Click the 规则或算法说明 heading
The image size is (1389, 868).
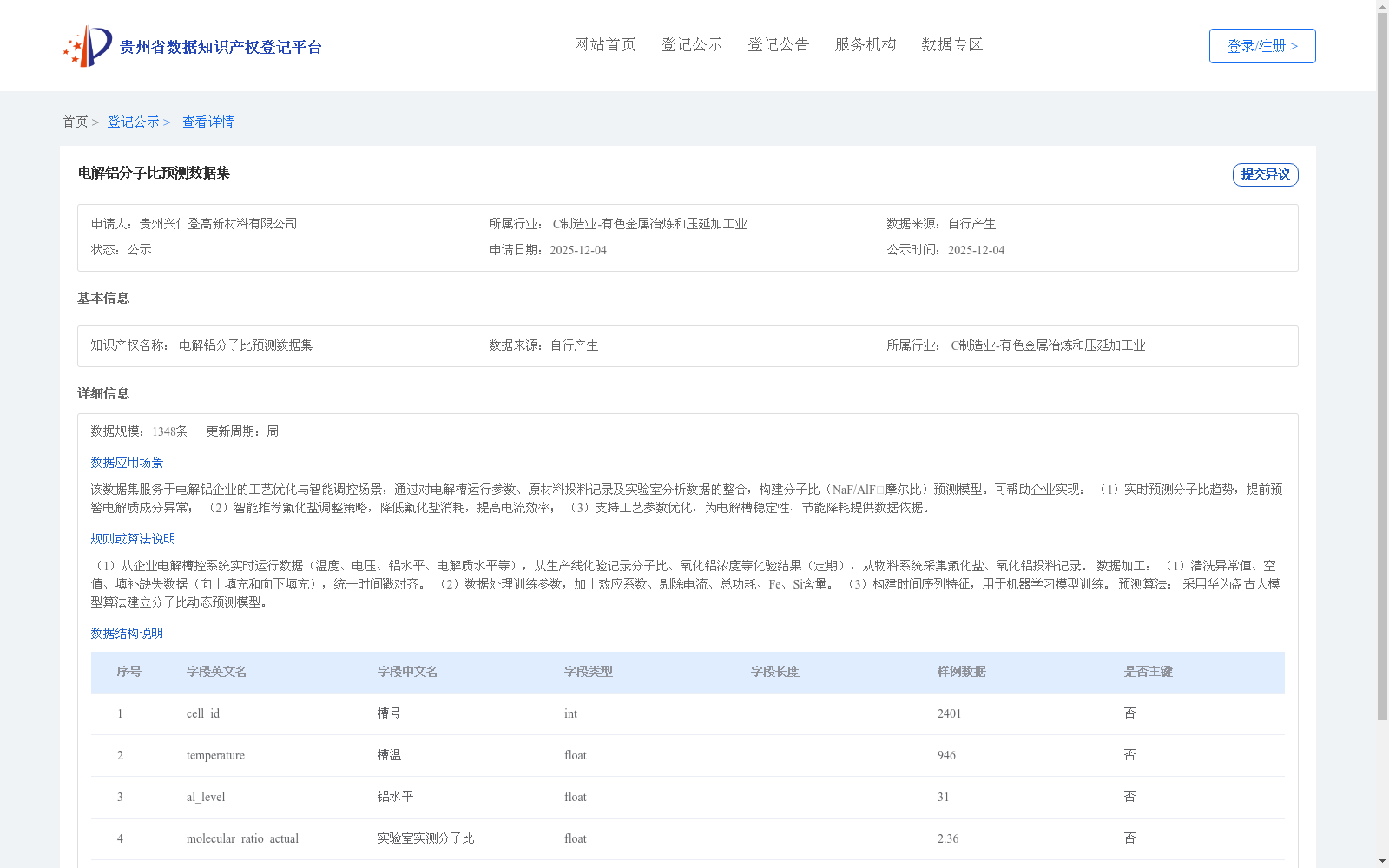pos(133,539)
